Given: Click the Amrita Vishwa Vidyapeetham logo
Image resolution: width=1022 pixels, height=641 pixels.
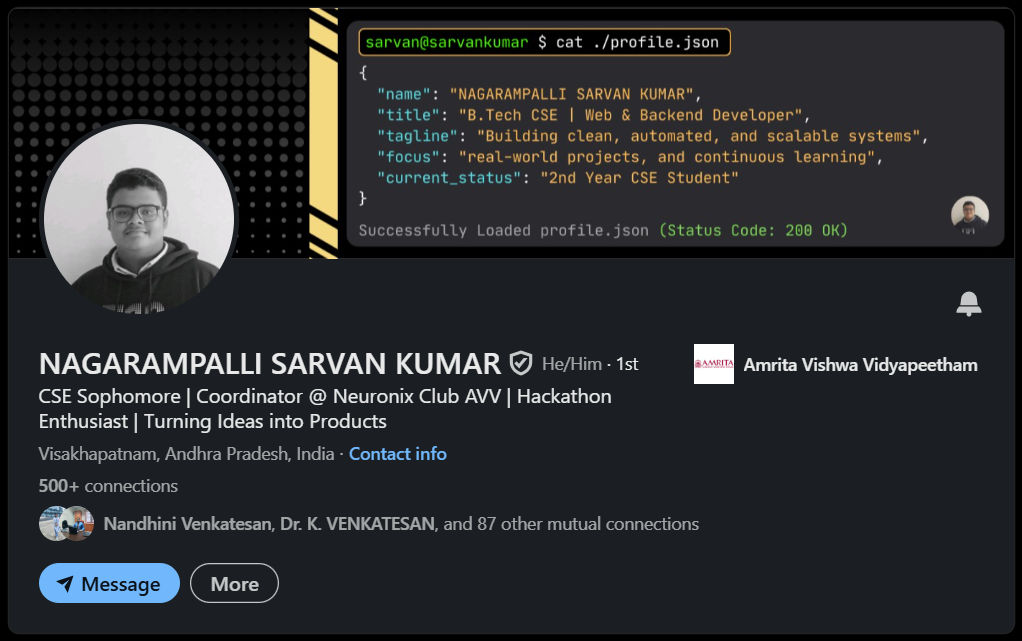Looking at the screenshot, I should [714, 364].
